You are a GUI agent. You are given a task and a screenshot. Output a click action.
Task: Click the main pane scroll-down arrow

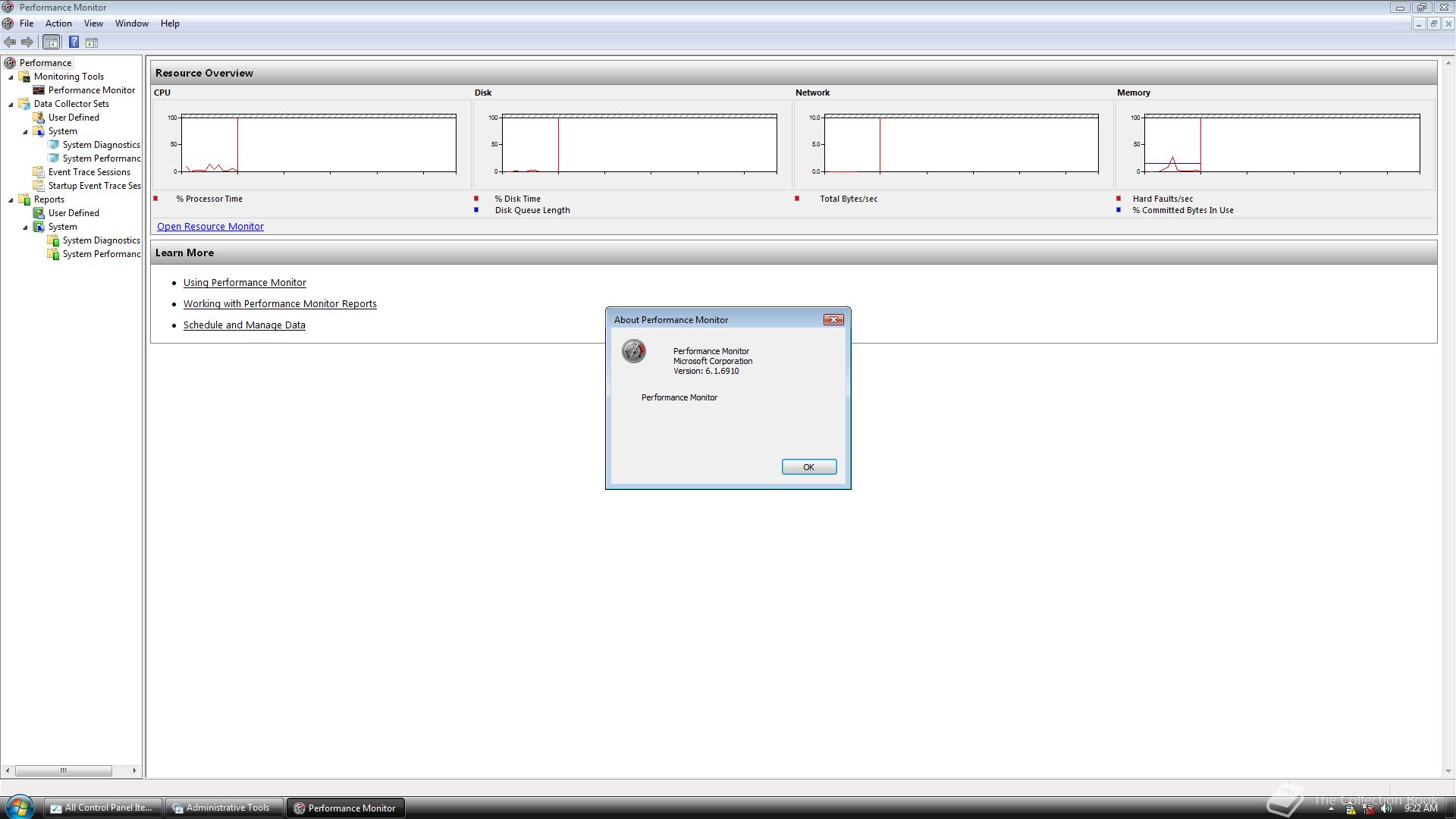click(x=1448, y=771)
